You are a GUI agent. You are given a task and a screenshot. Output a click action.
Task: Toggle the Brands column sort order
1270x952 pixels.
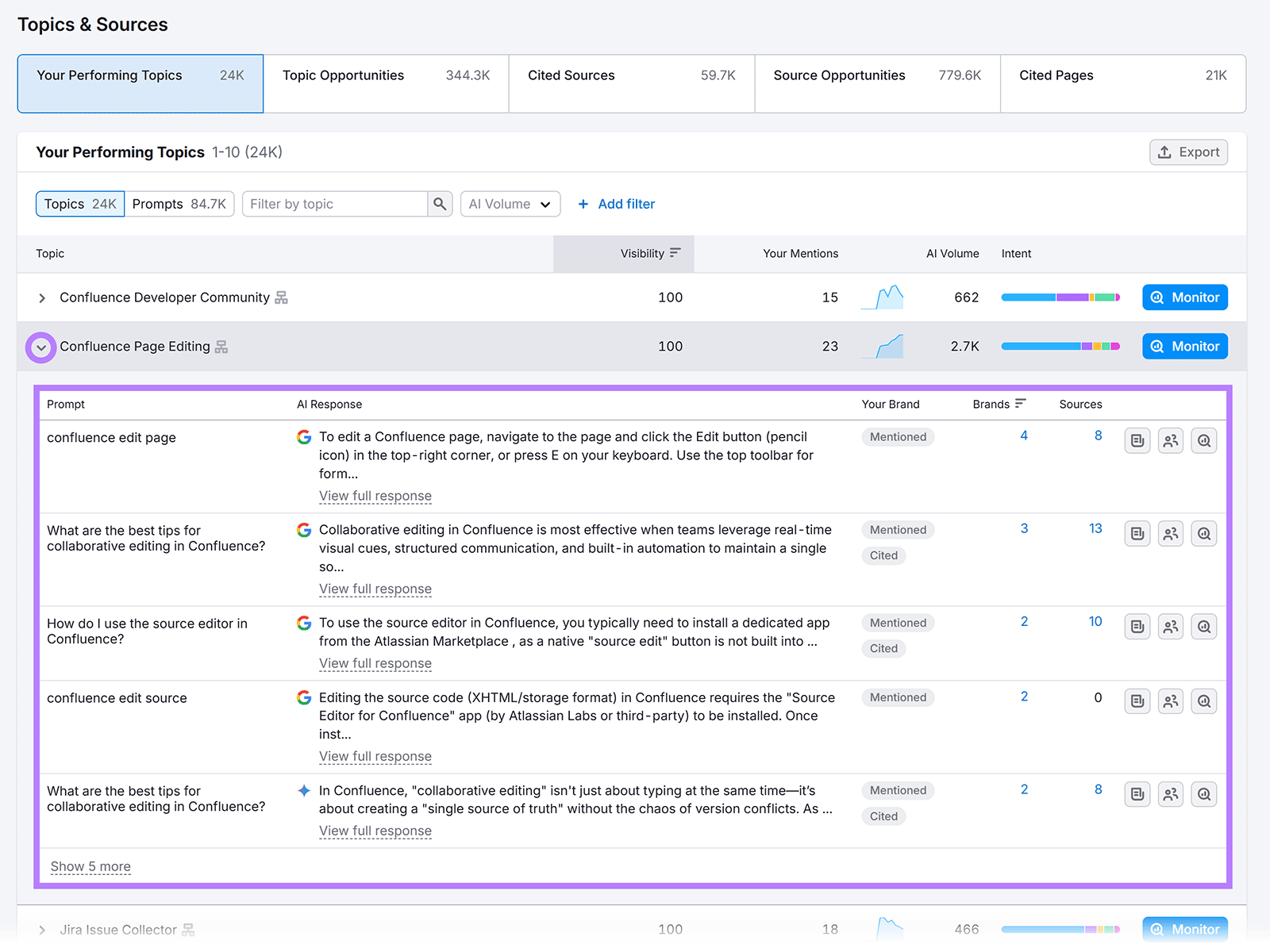coord(1022,403)
